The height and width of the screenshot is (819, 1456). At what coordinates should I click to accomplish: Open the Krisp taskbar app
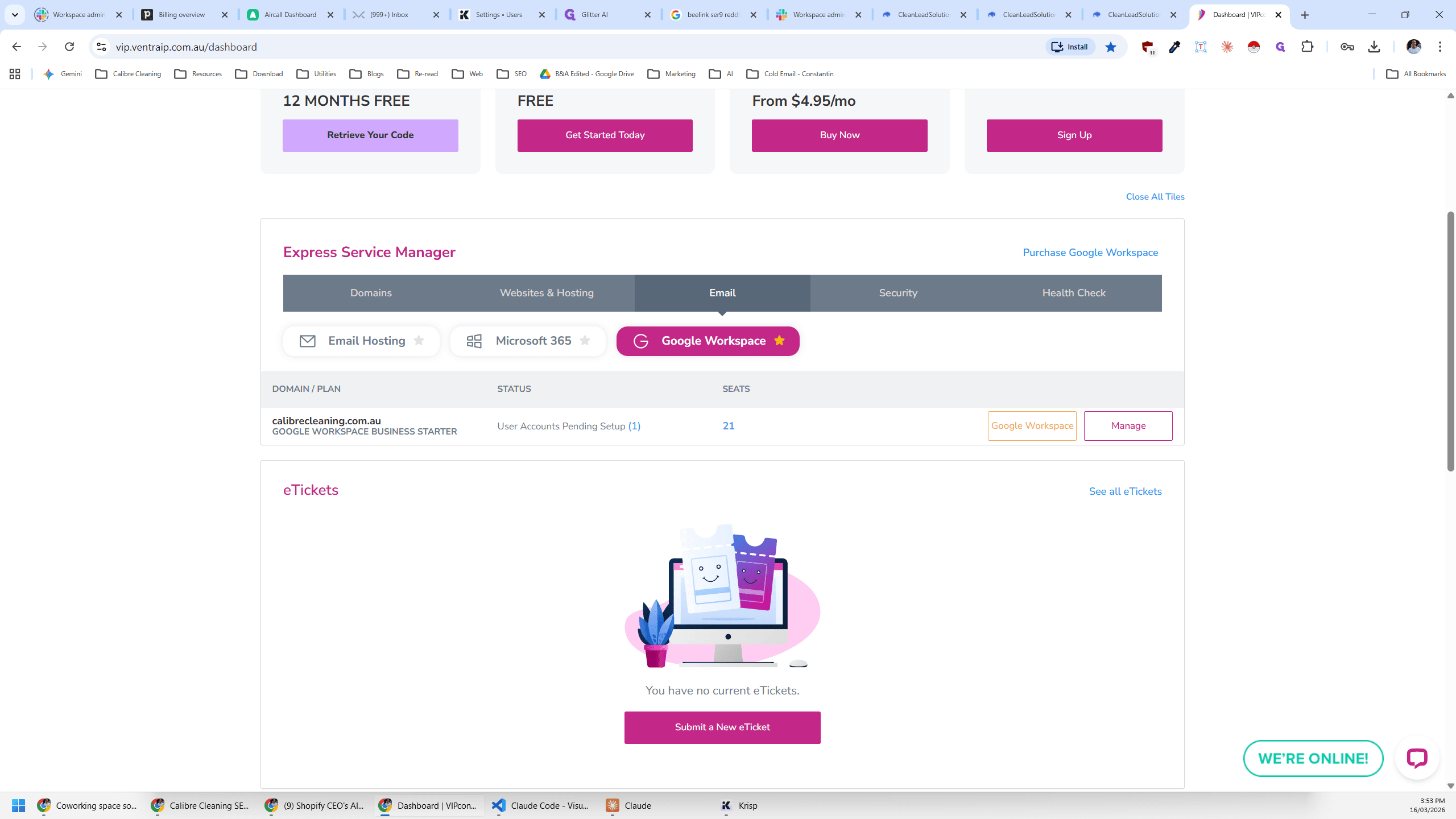click(x=739, y=805)
